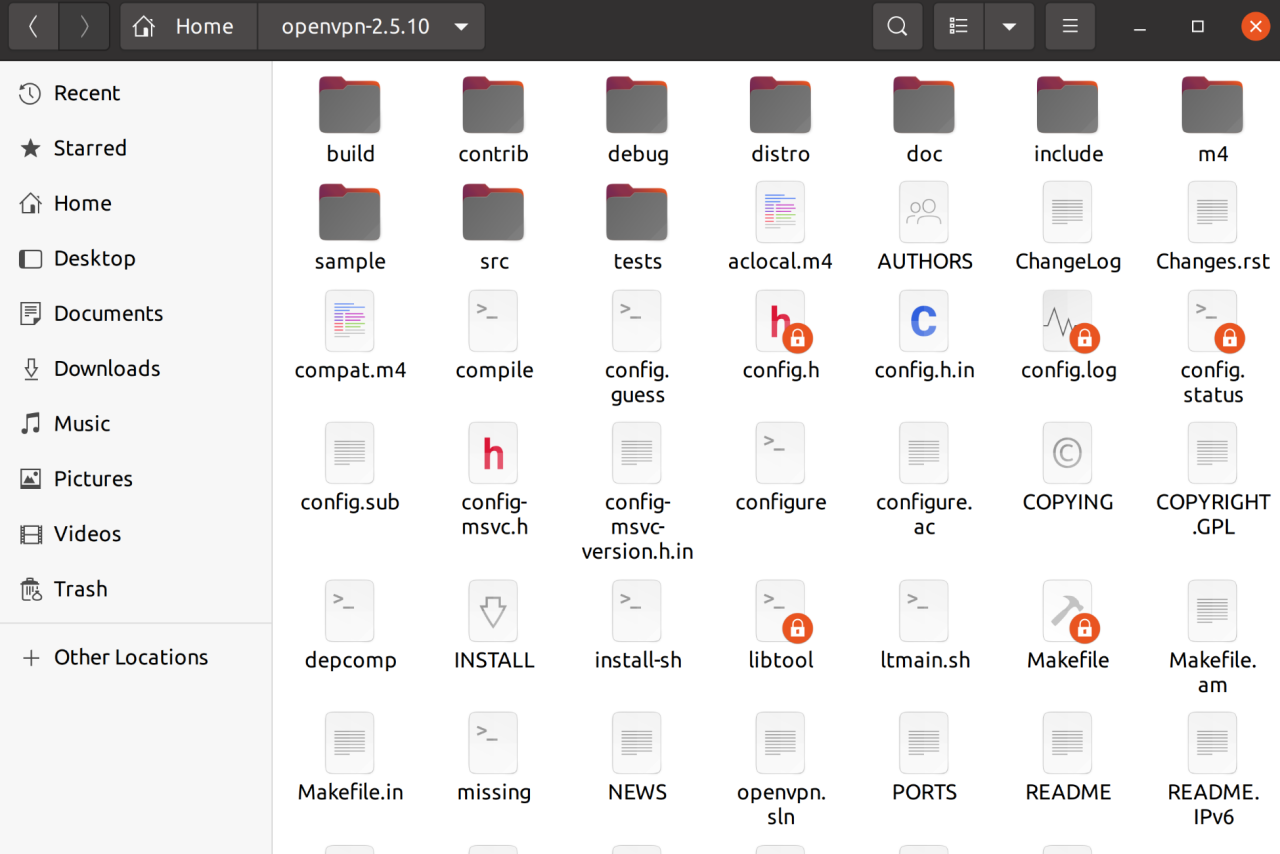Open the hamburger main menu
Image resolution: width=1280 pixels, height=854 pixels.
point(1070,27)
